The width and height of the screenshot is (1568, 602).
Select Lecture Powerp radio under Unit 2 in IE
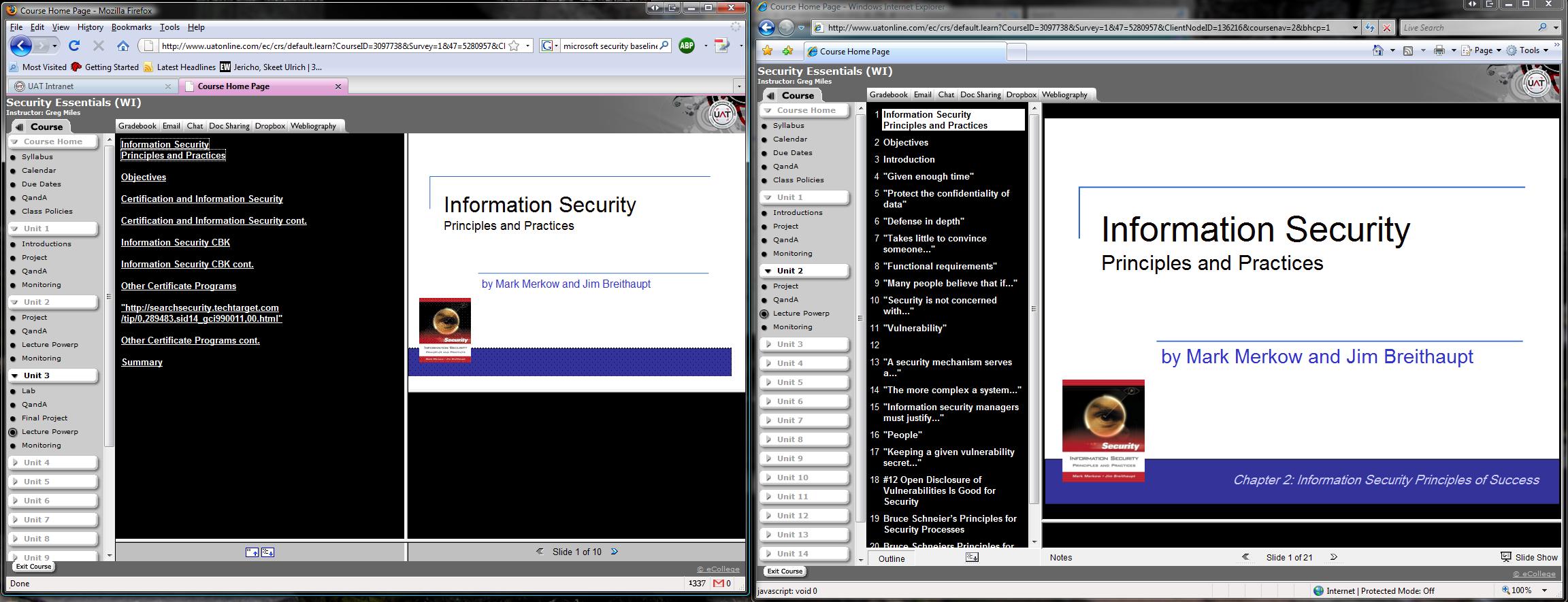pyautogui.click(x=764, y=314)
